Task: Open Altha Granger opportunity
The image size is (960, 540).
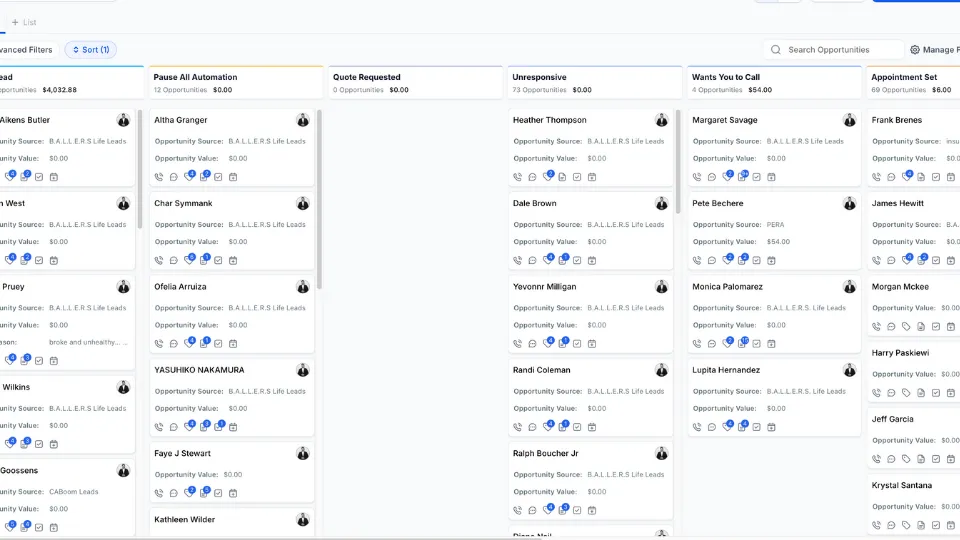Action: (x=181, y=120)
